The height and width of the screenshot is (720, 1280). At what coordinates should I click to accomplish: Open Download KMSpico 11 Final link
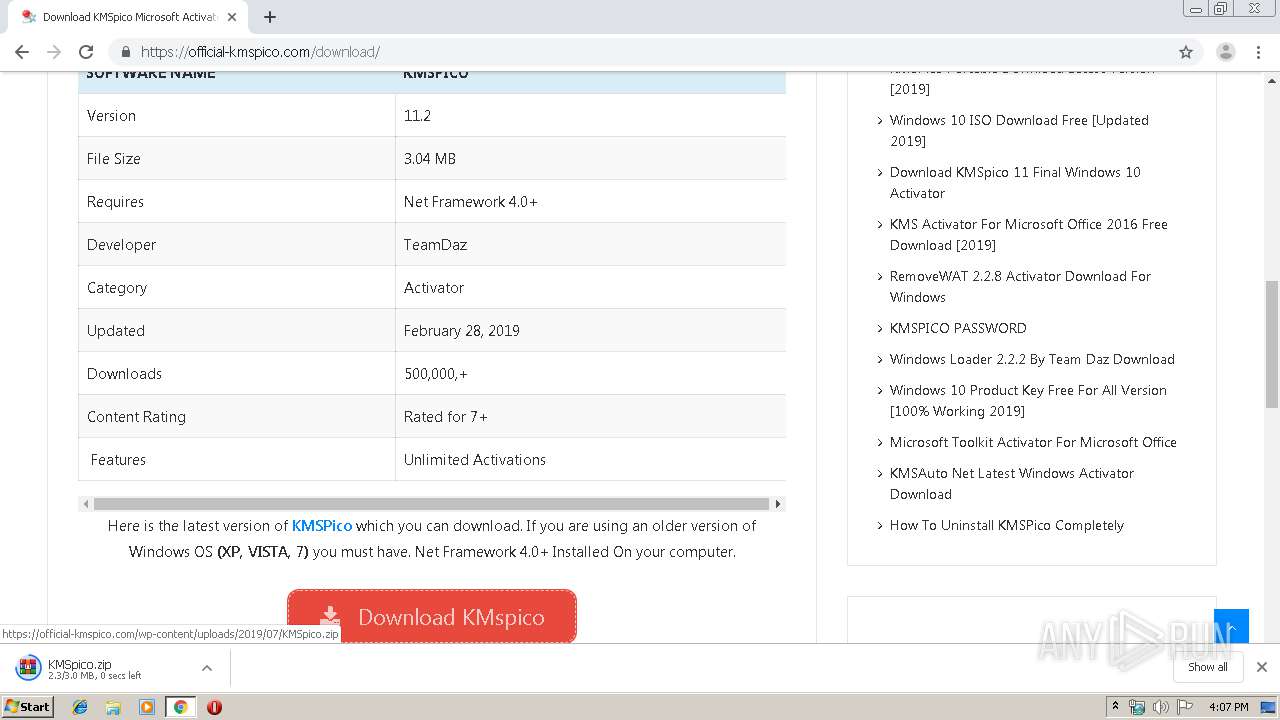[x=1015, y=182]
